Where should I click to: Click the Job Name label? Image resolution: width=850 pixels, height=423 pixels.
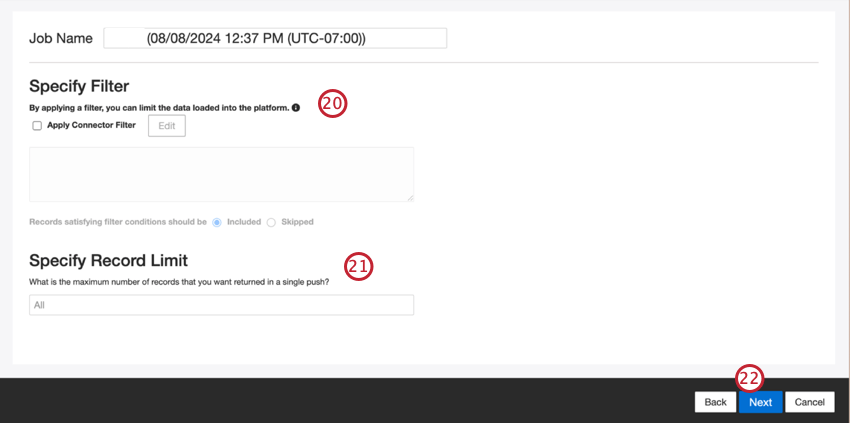tap(61, 39)
